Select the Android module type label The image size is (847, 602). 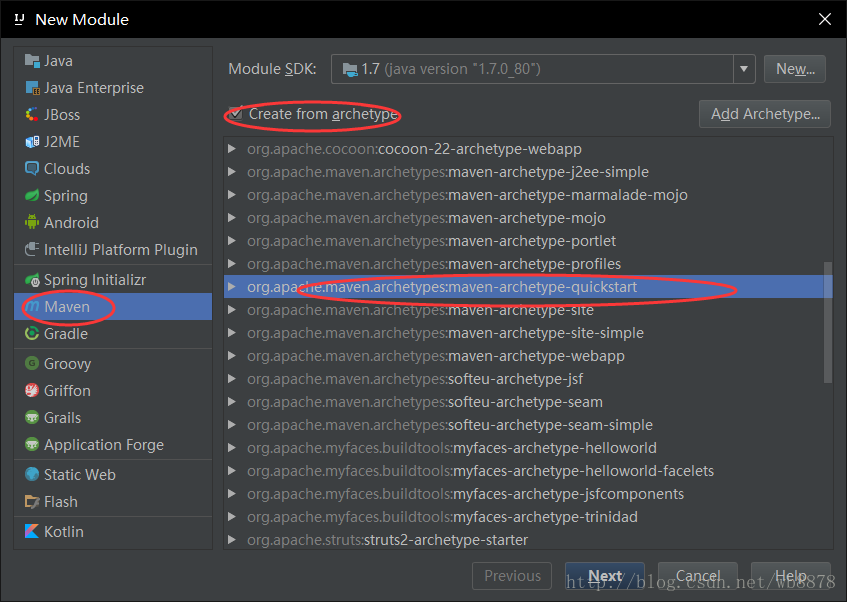(x=71, y=222)
